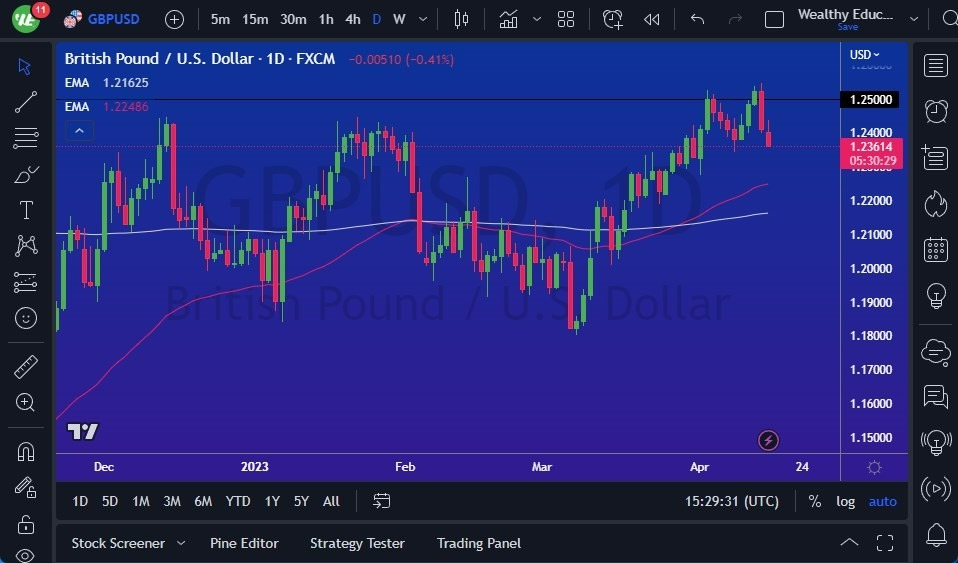Image resolution: width=958 pixels, height=563 pixels.
Task: Set range to All
Action: tap(331, 501)
